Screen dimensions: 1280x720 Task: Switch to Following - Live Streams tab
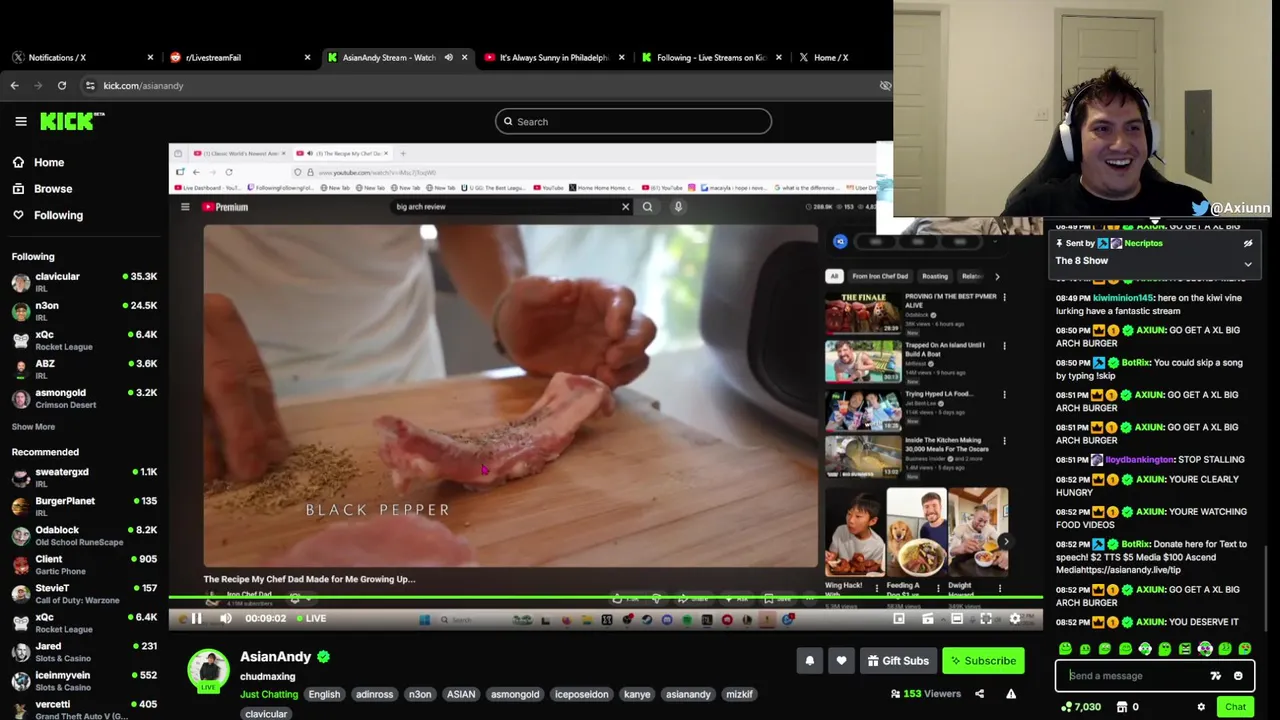tap(710, 57)
